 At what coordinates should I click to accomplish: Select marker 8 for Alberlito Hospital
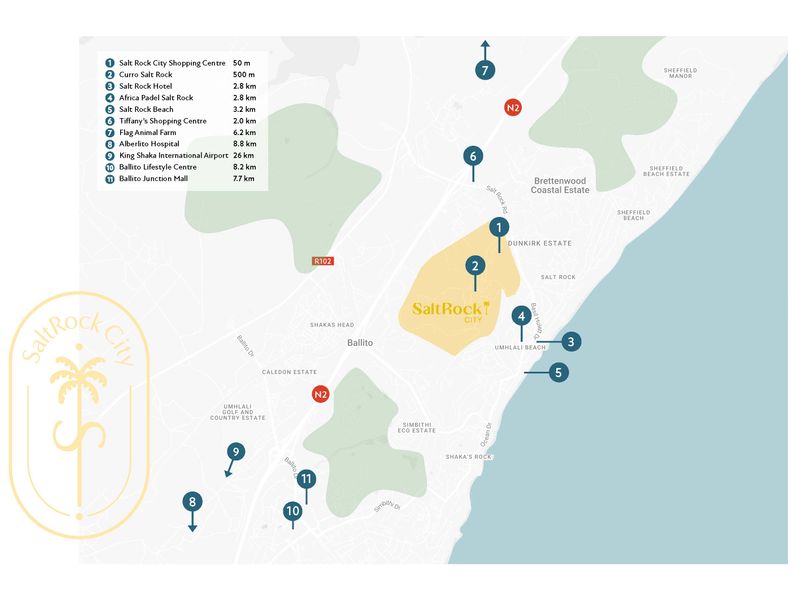[x=192, y=502]
